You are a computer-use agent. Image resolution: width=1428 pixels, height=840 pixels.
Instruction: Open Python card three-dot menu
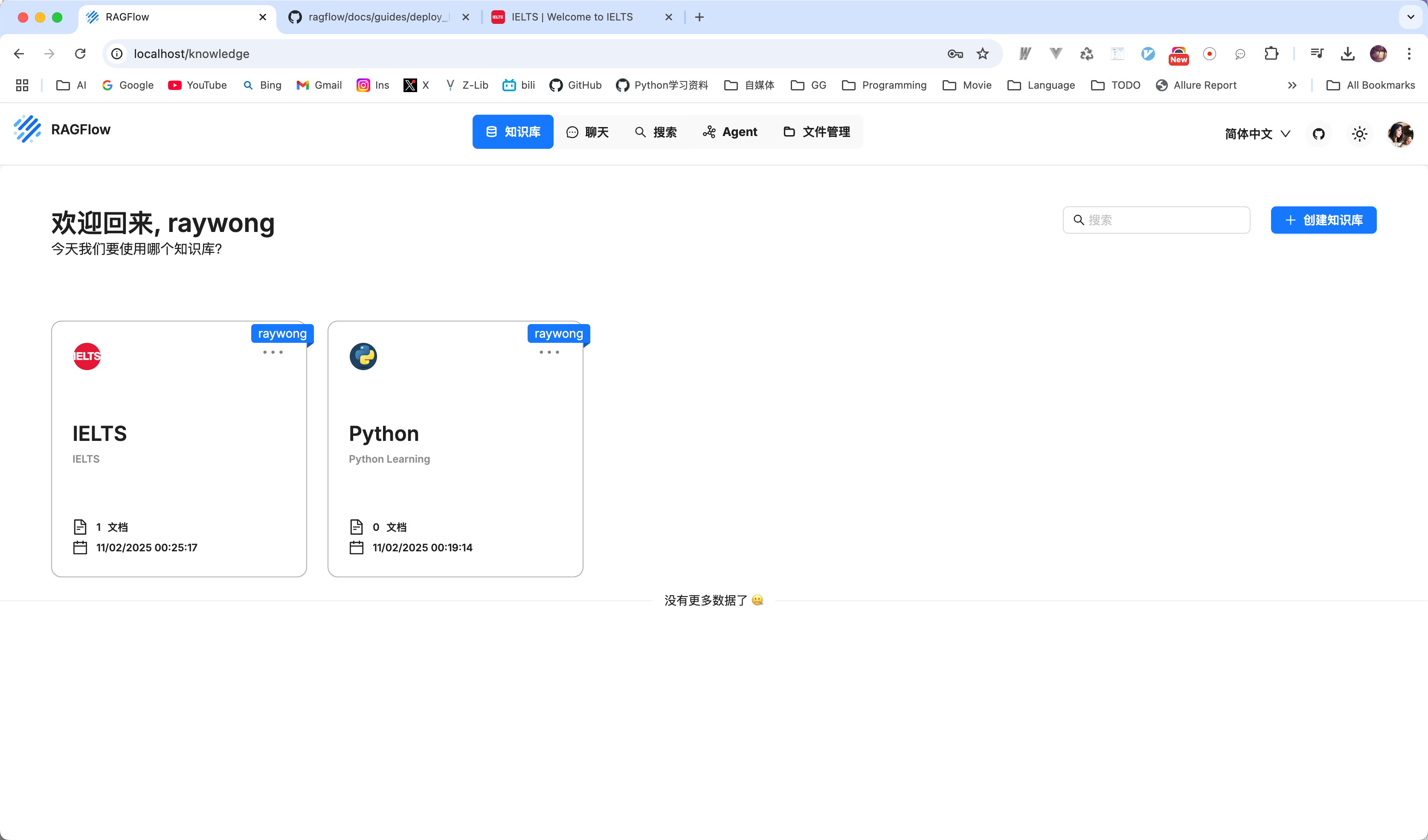(x=549, y=352)
